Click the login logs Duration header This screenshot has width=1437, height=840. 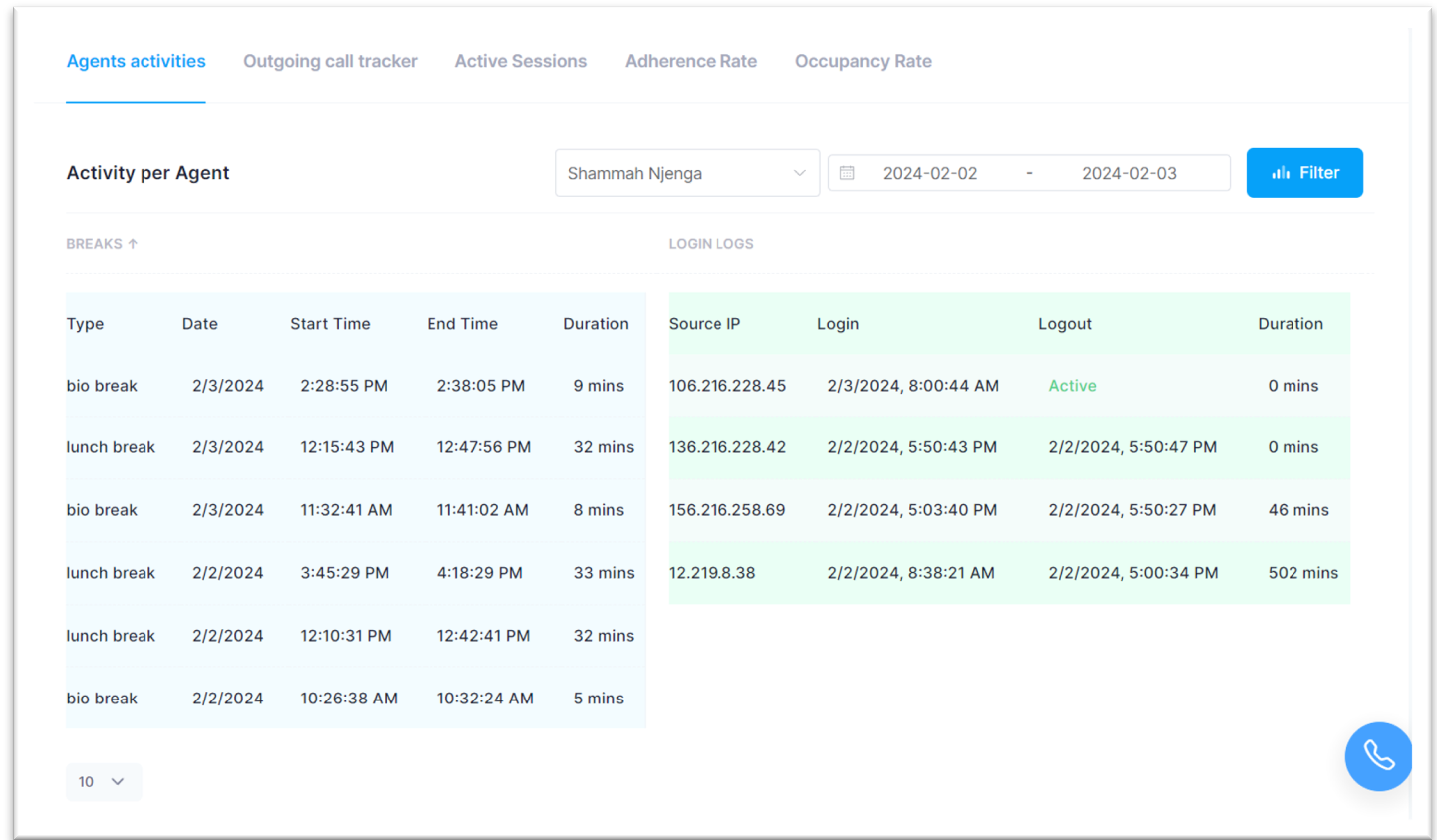[x=1291, y=324]
